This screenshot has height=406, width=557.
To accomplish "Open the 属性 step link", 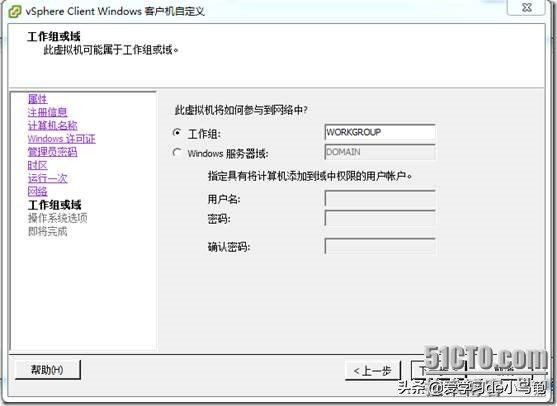I will pyautogui.click(x=37, y=99).
